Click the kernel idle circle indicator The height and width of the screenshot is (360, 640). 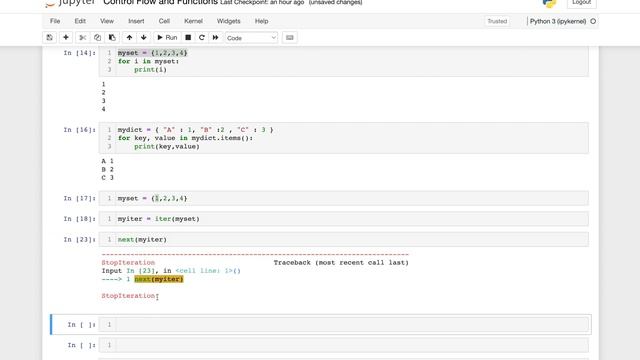click(x=593, y=21)
